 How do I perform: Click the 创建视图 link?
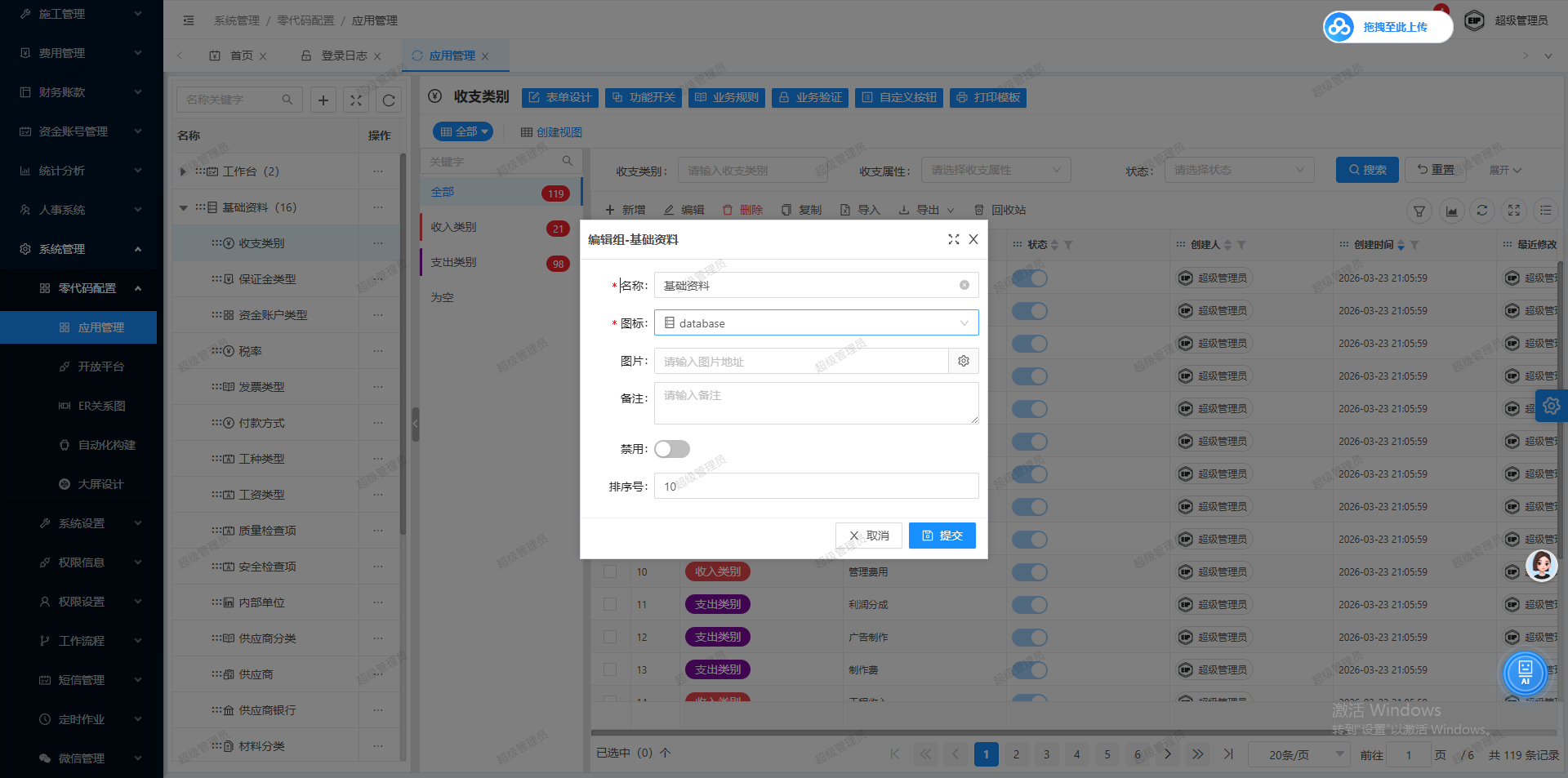[551, 132]
